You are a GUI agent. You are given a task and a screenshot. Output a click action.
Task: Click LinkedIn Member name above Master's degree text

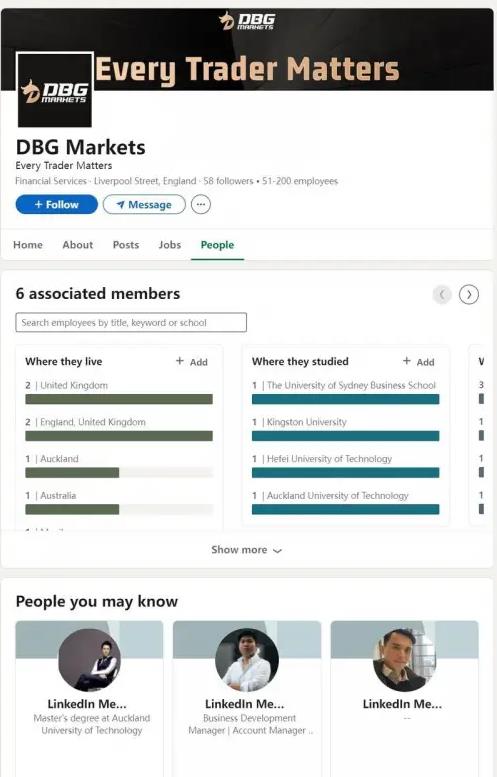point(87,704)
